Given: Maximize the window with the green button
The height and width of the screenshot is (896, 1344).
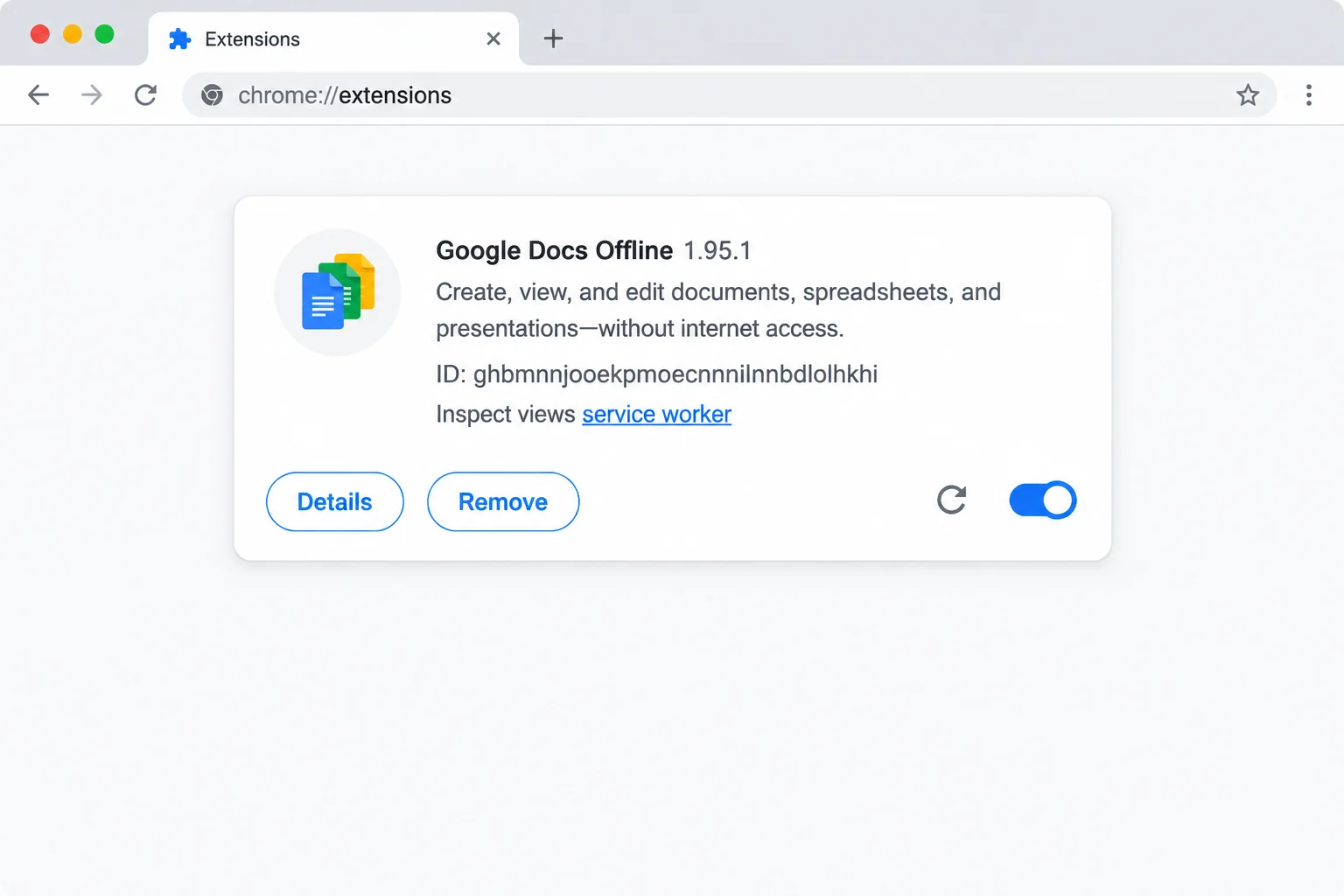Looking at the screenshot, I should tap(104, 34).
